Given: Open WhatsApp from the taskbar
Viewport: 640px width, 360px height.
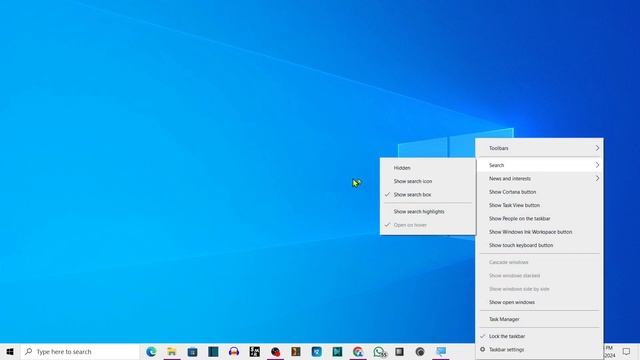Looking at the screenshot, I should click(379, 351).
